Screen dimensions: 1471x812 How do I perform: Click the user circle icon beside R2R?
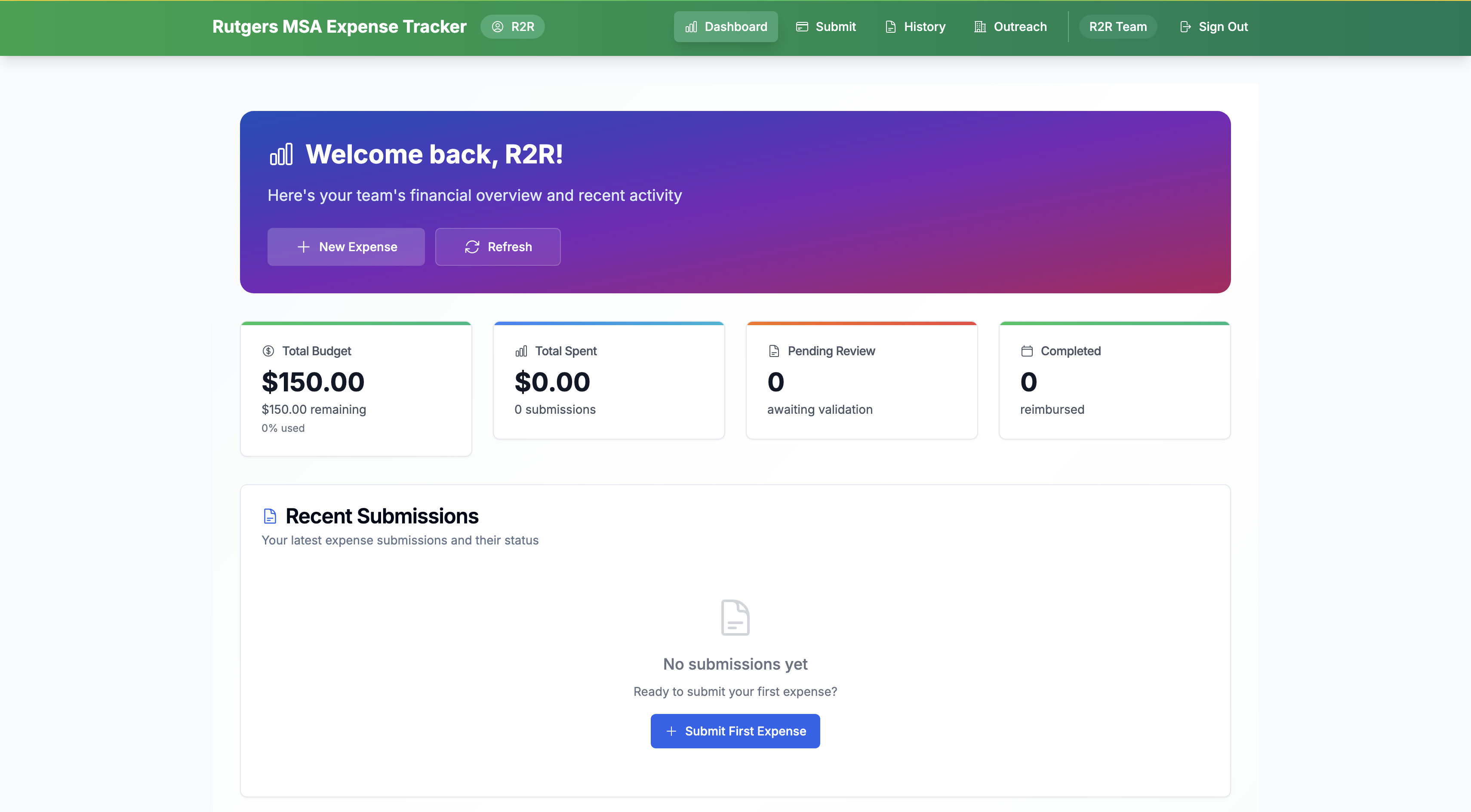(497, 27)
